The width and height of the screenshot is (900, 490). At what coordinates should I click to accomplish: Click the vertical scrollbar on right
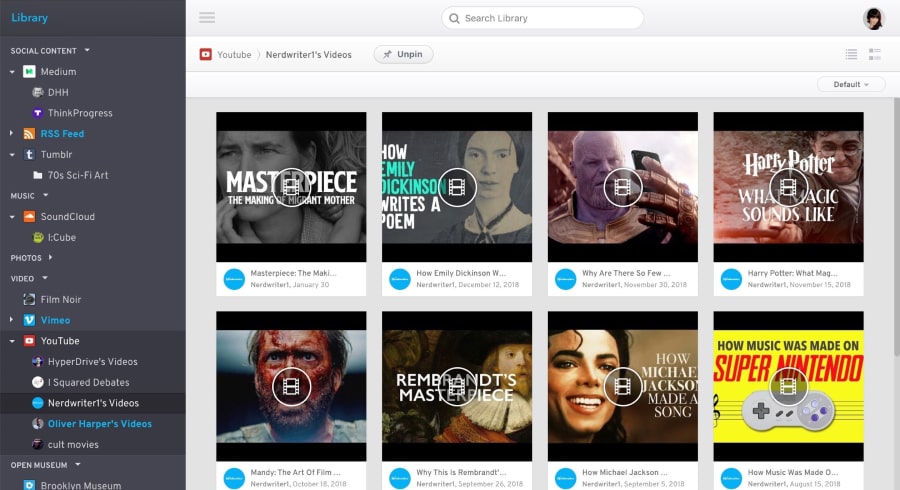pos(897,227)
